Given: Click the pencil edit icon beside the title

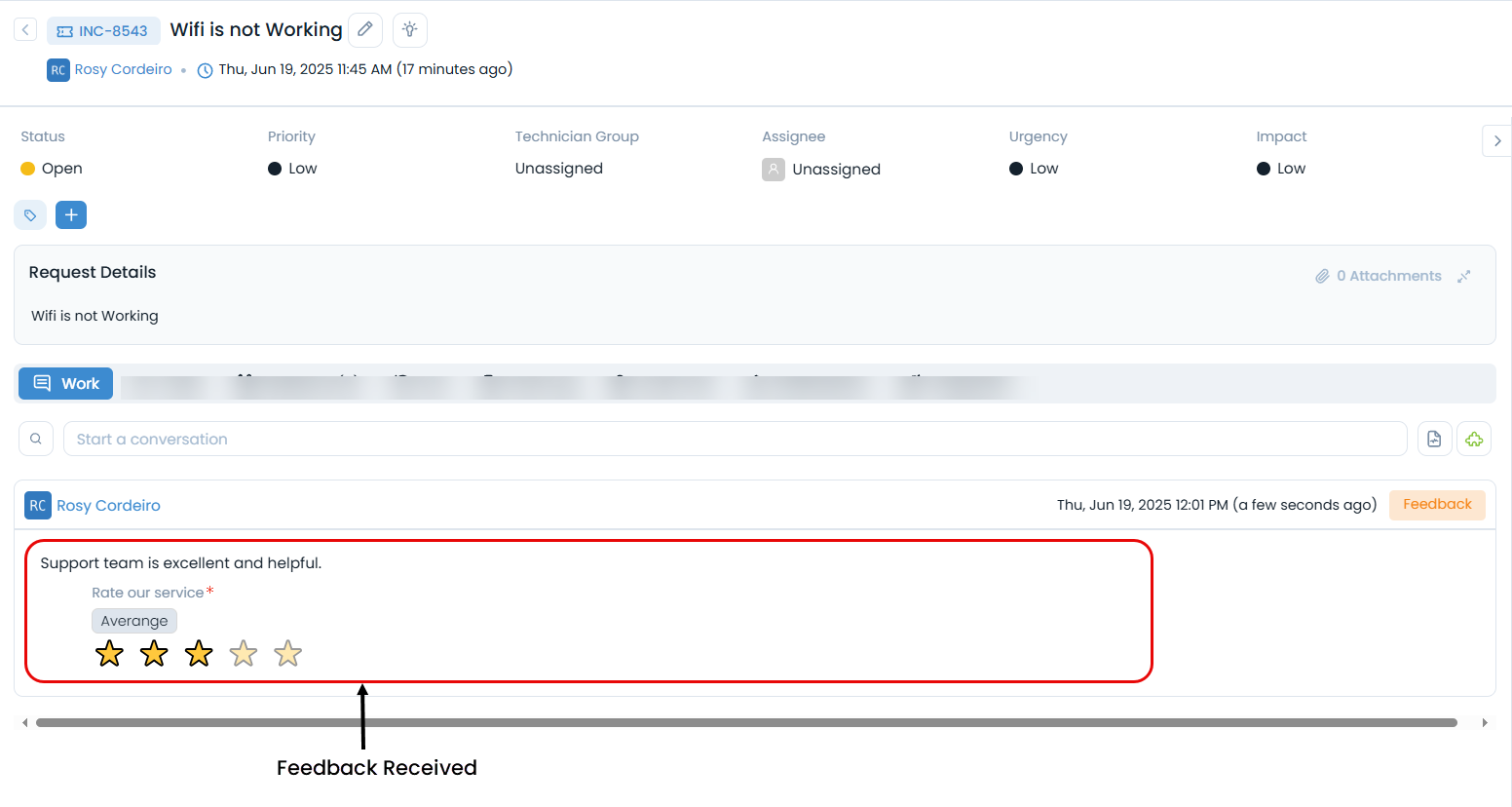Looking at the screenshot, I should pyautogui.click(x=365, y=30).
